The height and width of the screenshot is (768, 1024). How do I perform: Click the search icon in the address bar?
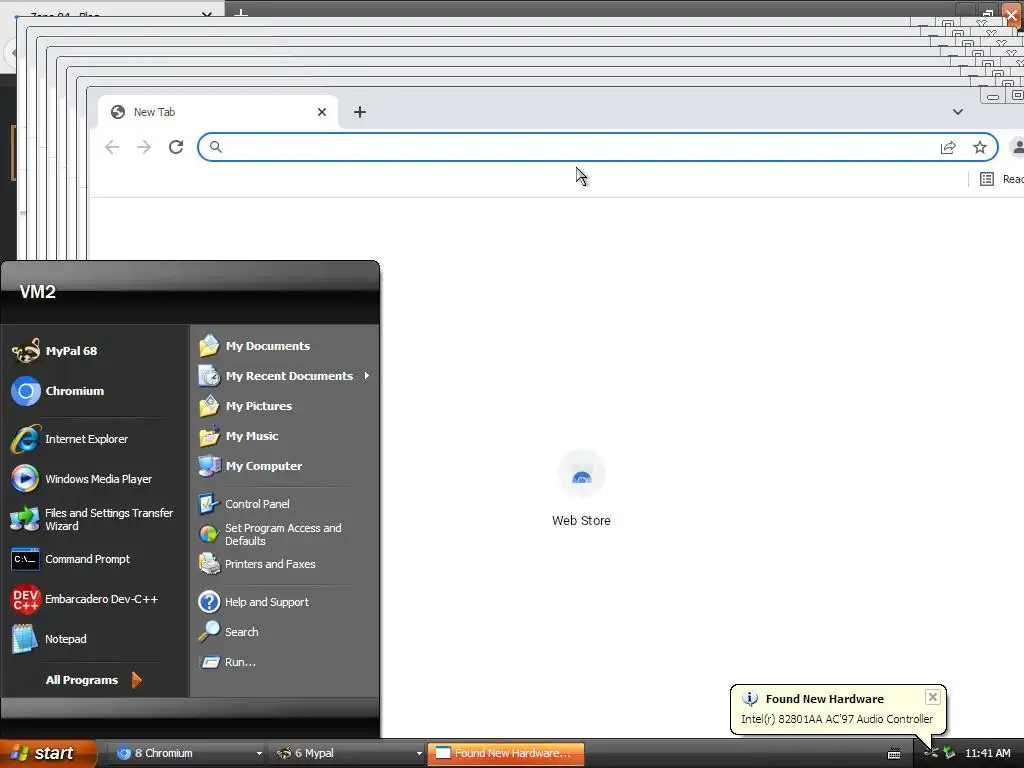(216, 147)
